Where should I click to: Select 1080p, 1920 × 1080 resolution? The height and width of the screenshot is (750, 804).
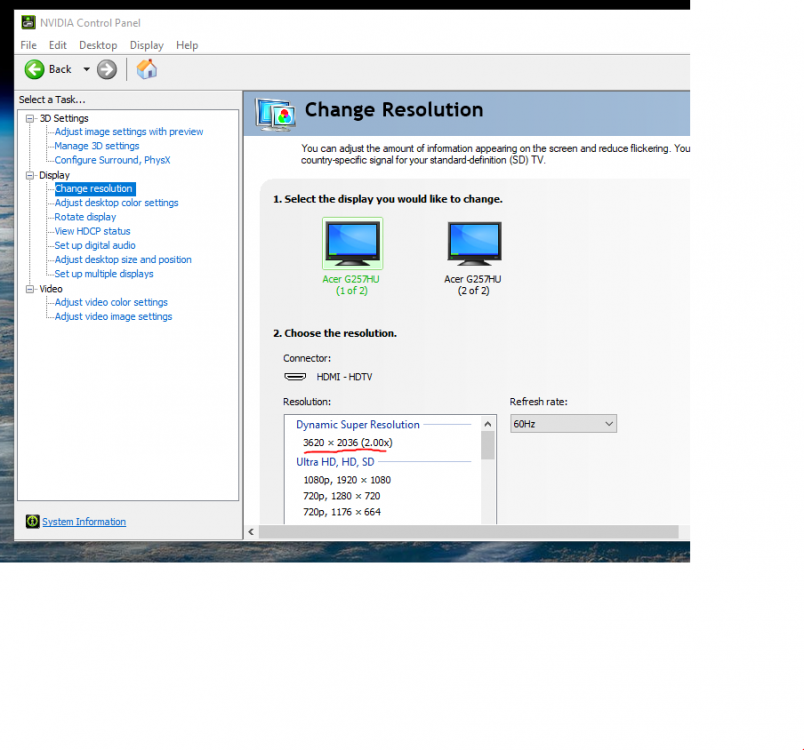click(347, 480)
